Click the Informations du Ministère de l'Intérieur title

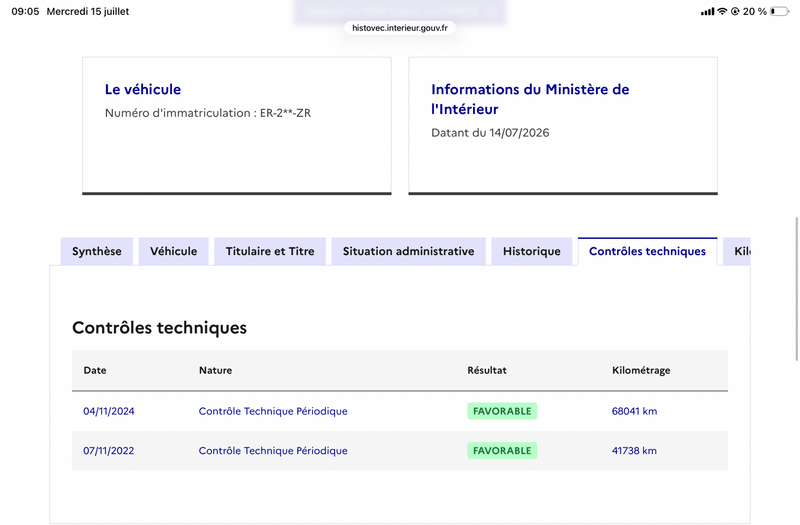click(x=530, y=99)
